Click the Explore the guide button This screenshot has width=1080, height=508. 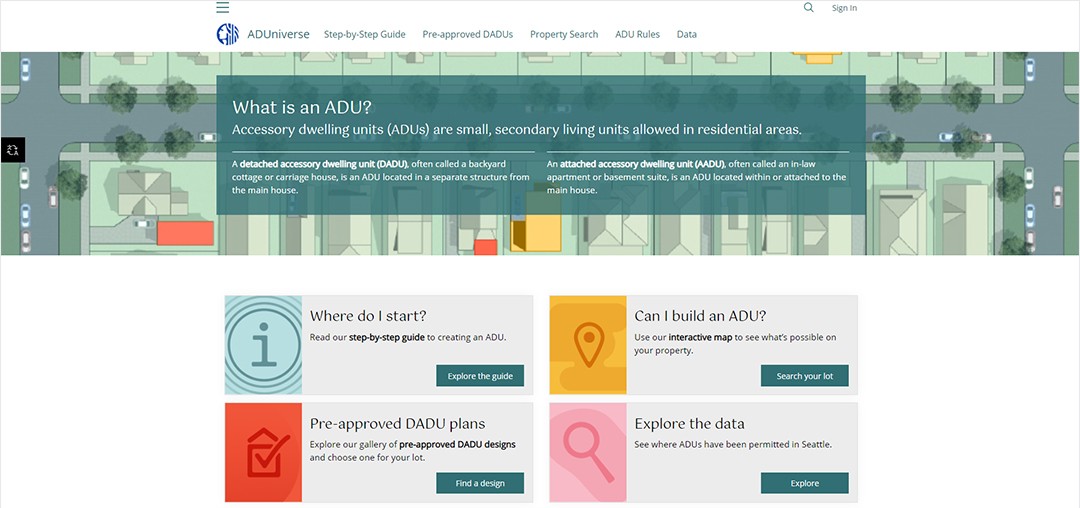click(480, 376)
